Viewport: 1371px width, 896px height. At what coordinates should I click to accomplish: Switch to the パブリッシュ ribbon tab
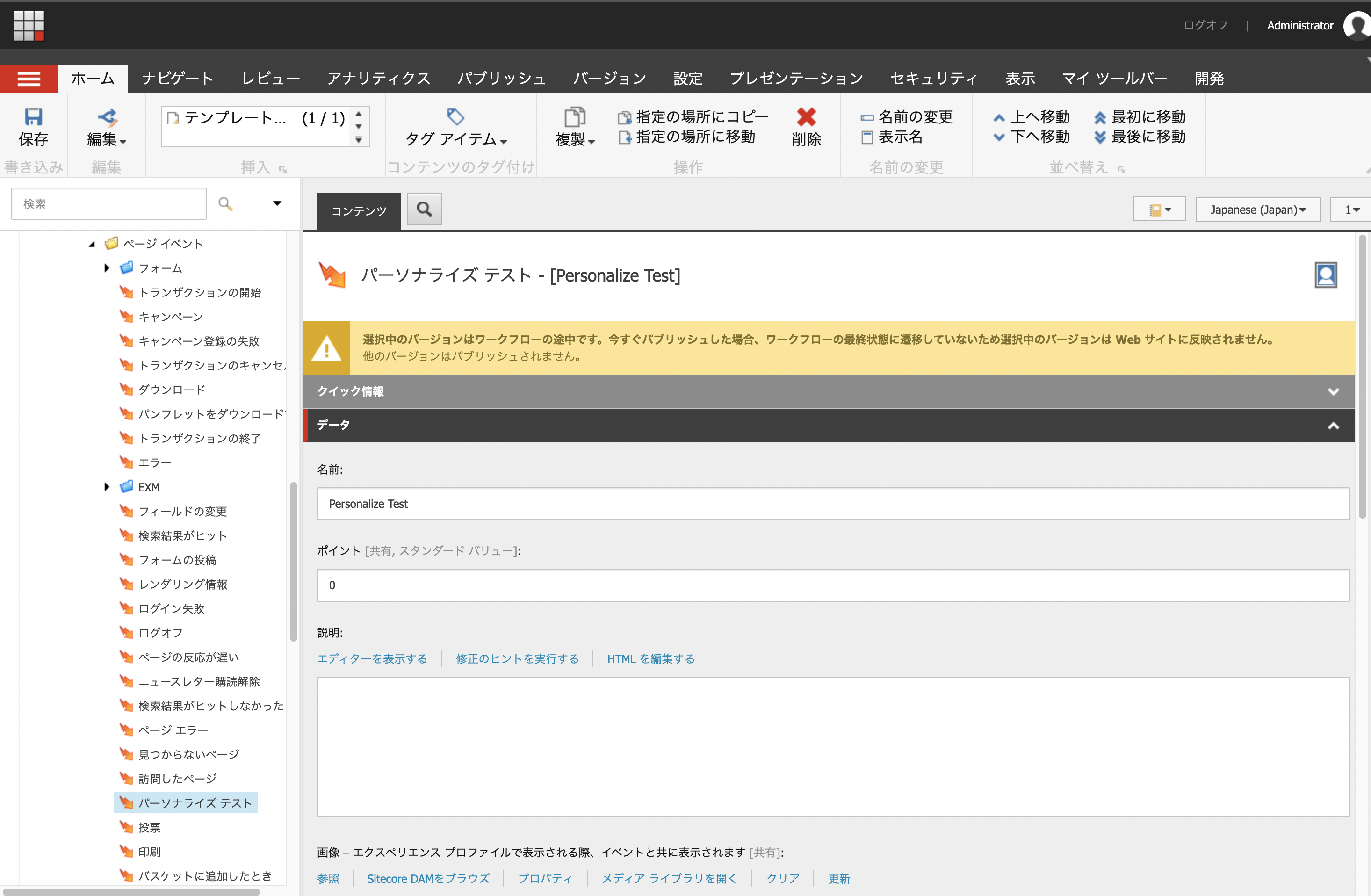tap(501, 79)
